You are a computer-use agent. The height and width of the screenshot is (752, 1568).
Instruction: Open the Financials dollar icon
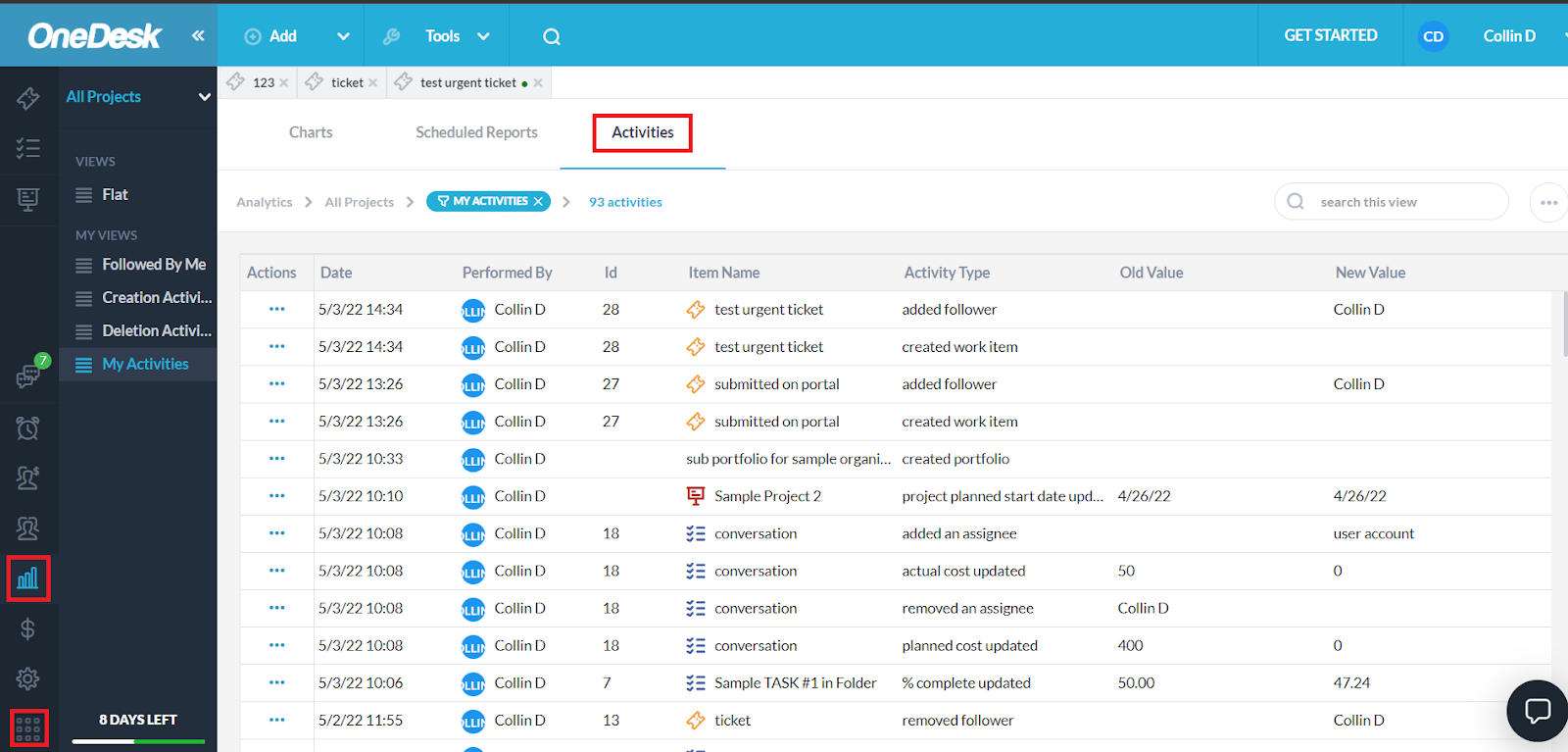click(28, 628)
